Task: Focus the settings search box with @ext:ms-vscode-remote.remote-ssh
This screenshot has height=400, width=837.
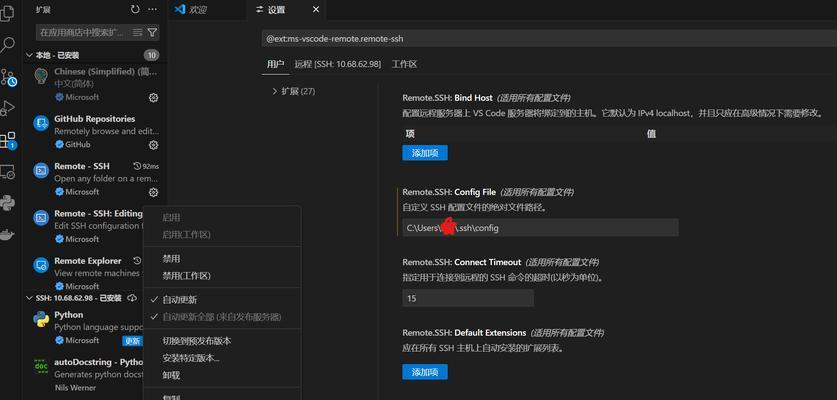Action: coord(549,39)
